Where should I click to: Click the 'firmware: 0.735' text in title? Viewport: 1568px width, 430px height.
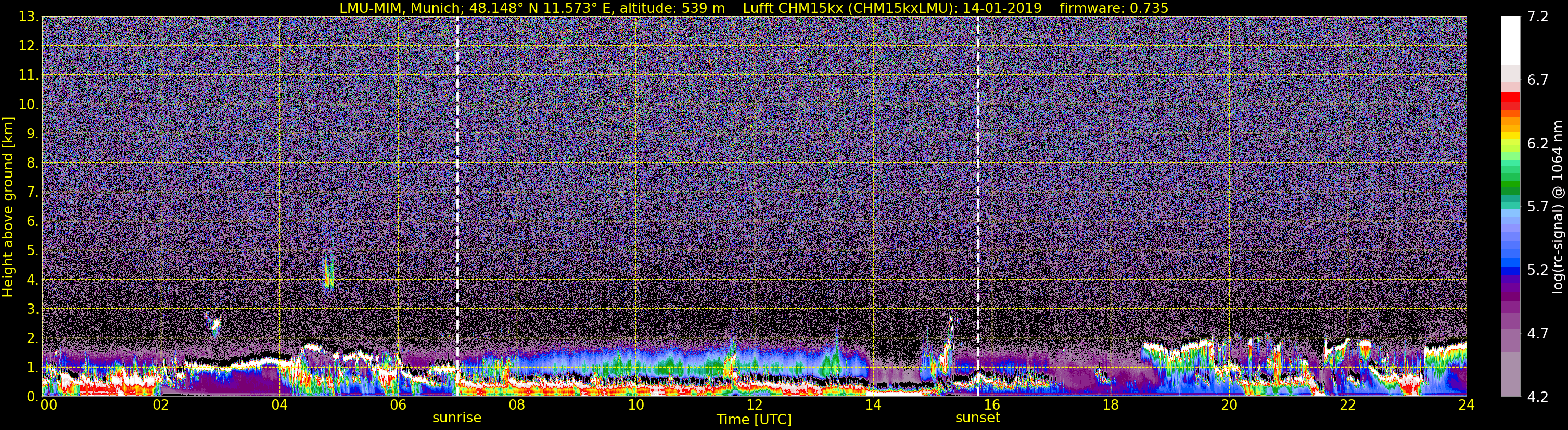tap(1114, 8)
